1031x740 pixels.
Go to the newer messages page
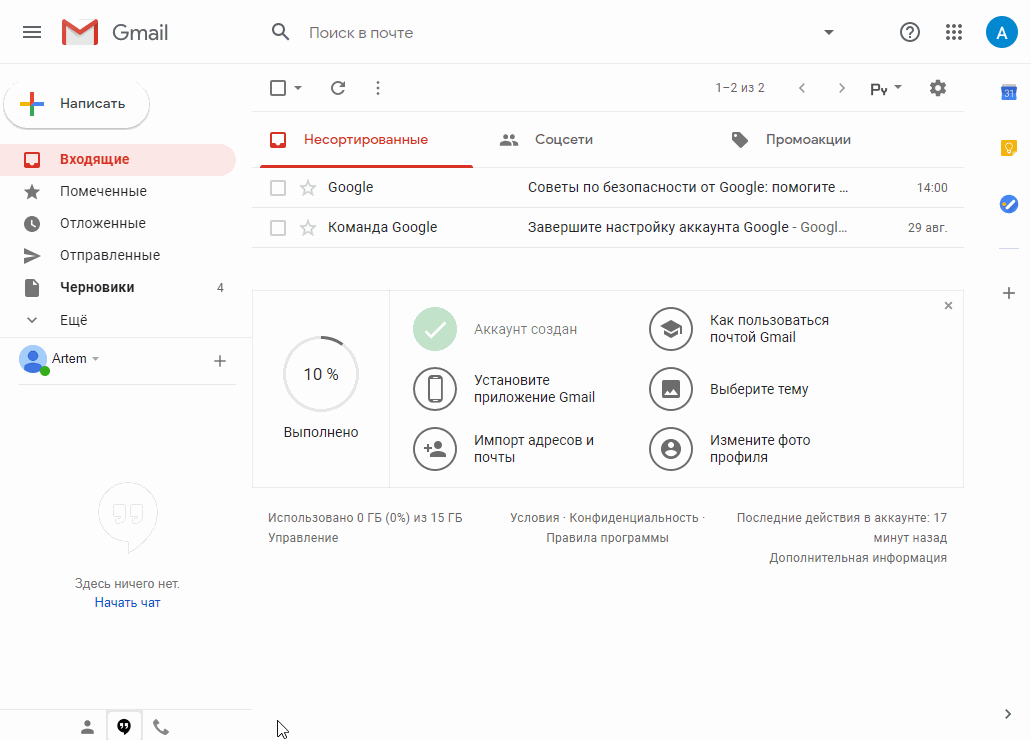click(802, 88)
